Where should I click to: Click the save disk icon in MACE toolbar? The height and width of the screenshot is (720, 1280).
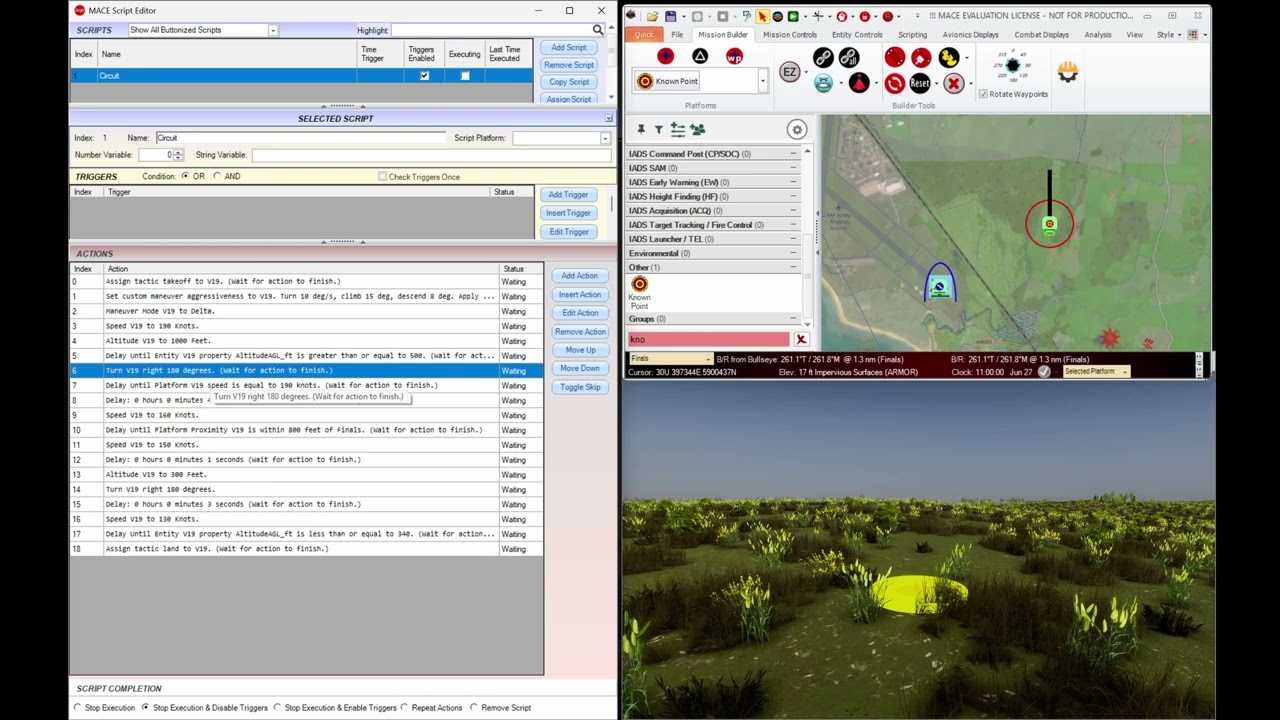tap(670, 16)
